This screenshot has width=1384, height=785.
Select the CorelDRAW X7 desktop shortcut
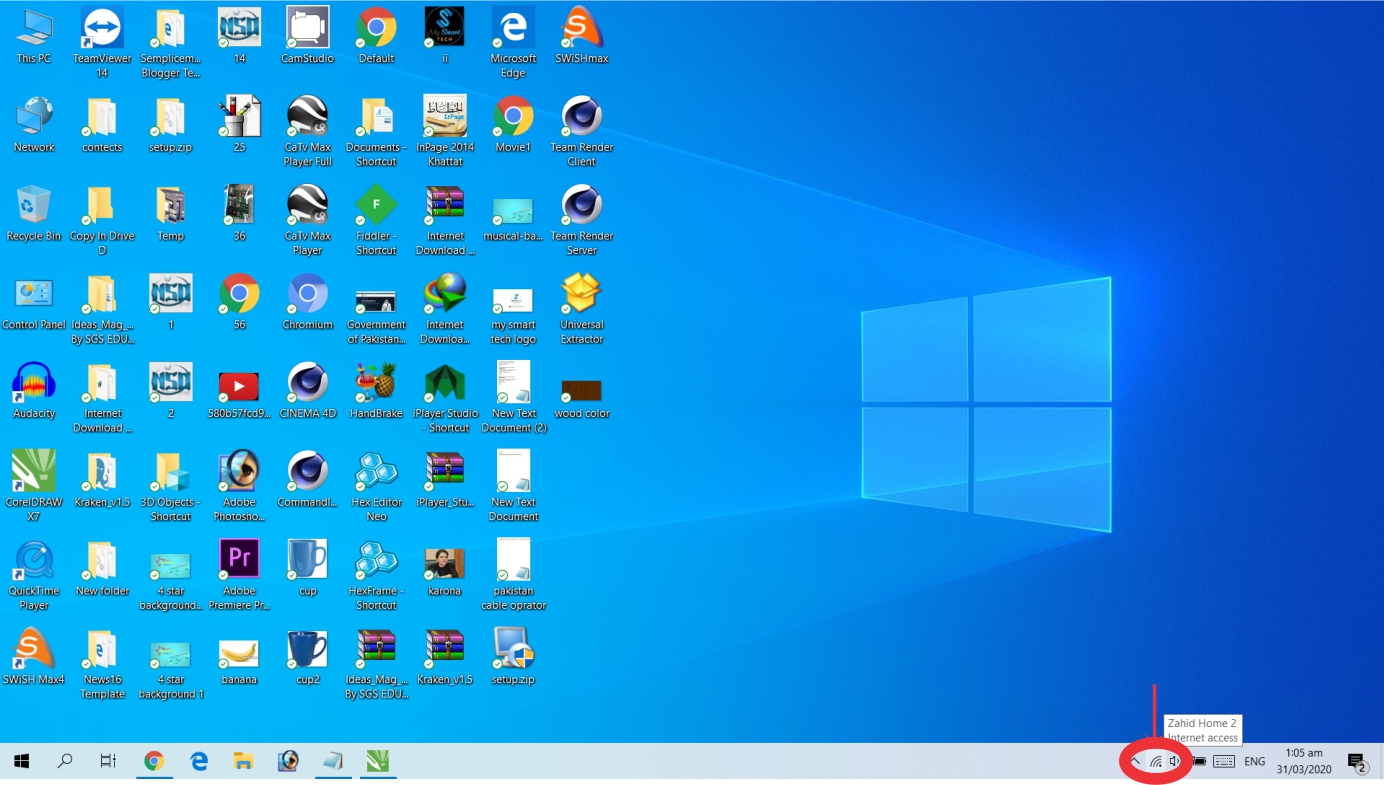[34, 487]
